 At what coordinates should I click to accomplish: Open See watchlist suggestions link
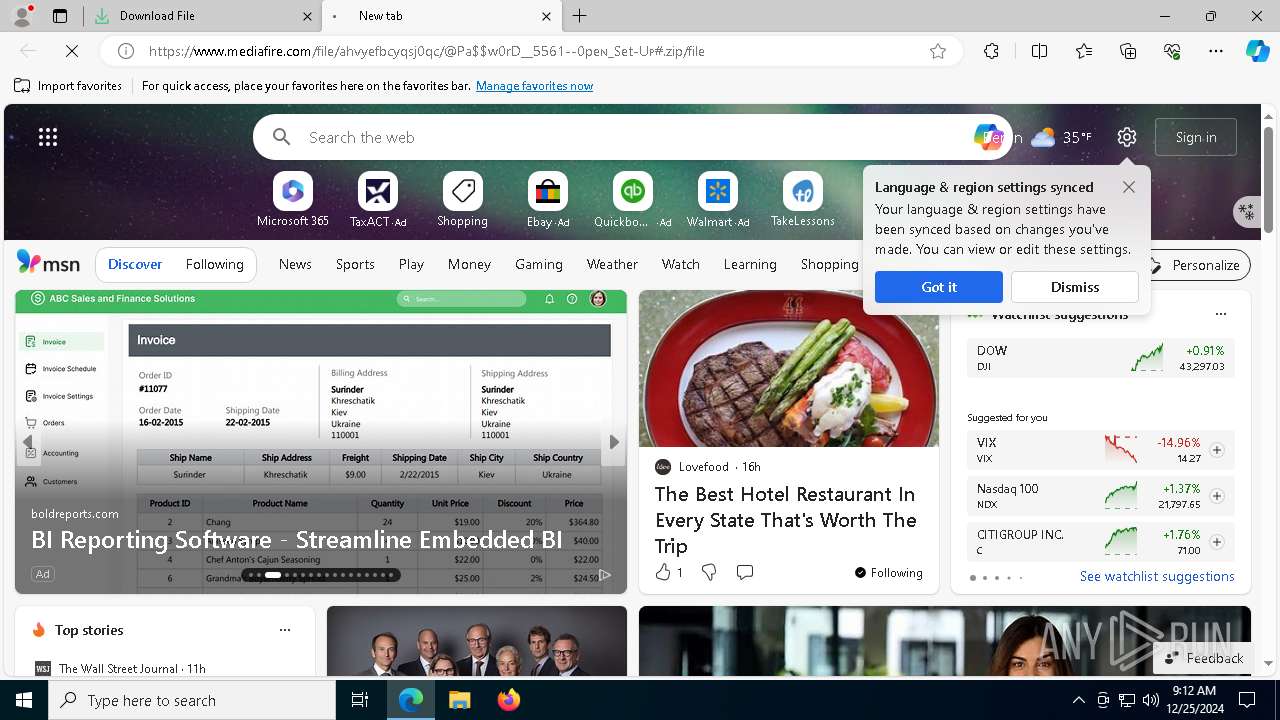[1157, 577]
